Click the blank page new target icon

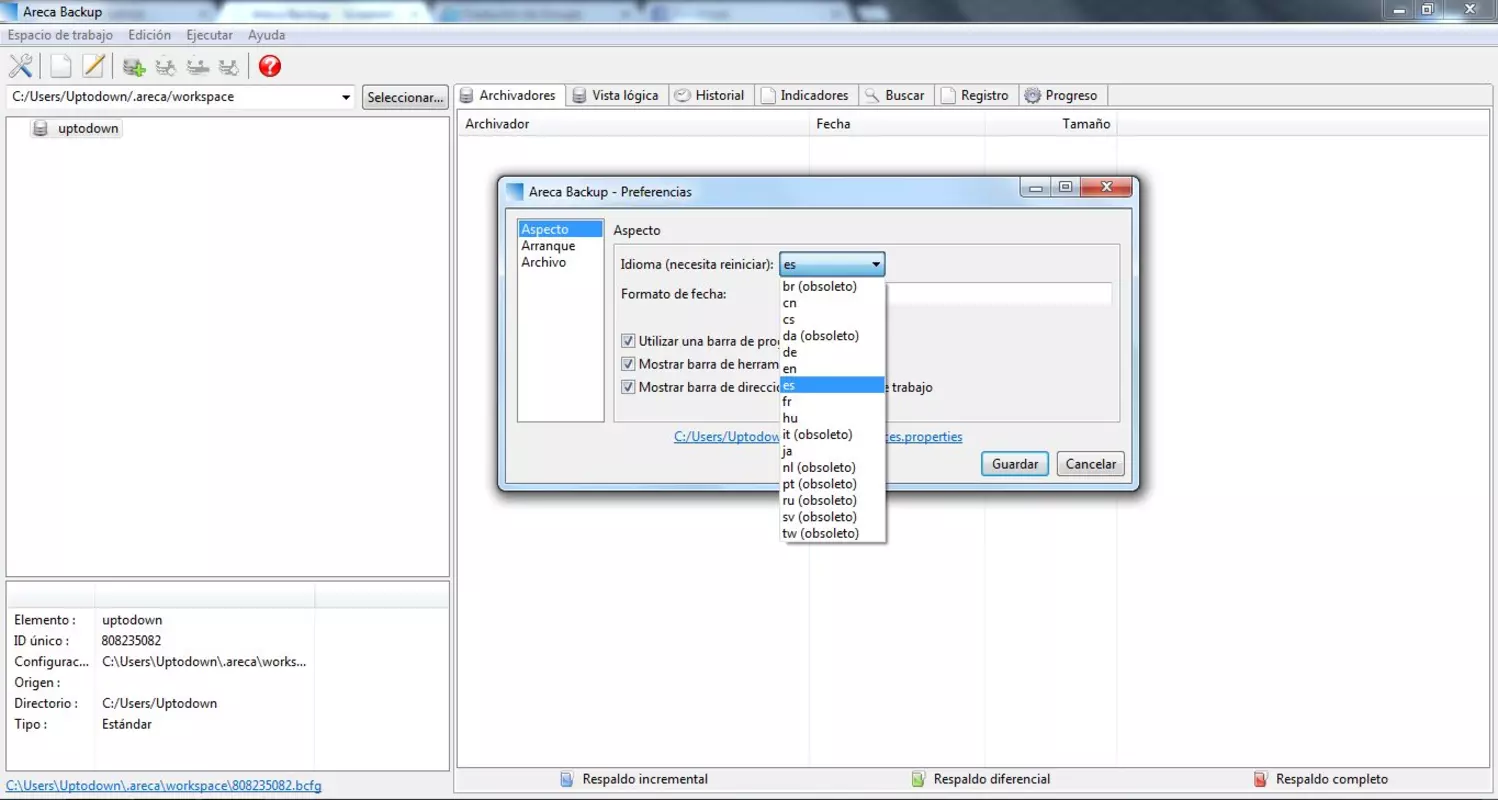(x=61, y=66)
